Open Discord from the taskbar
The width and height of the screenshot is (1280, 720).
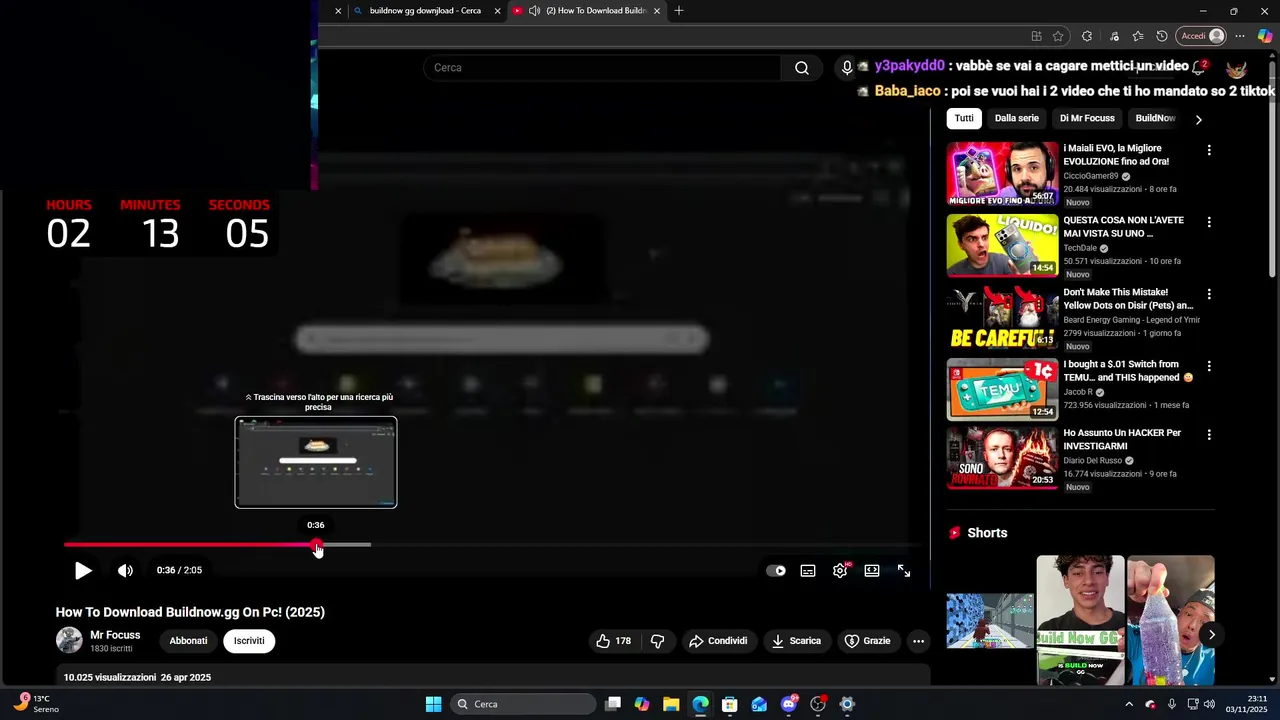pyautogui.click(x=789, y=704)
